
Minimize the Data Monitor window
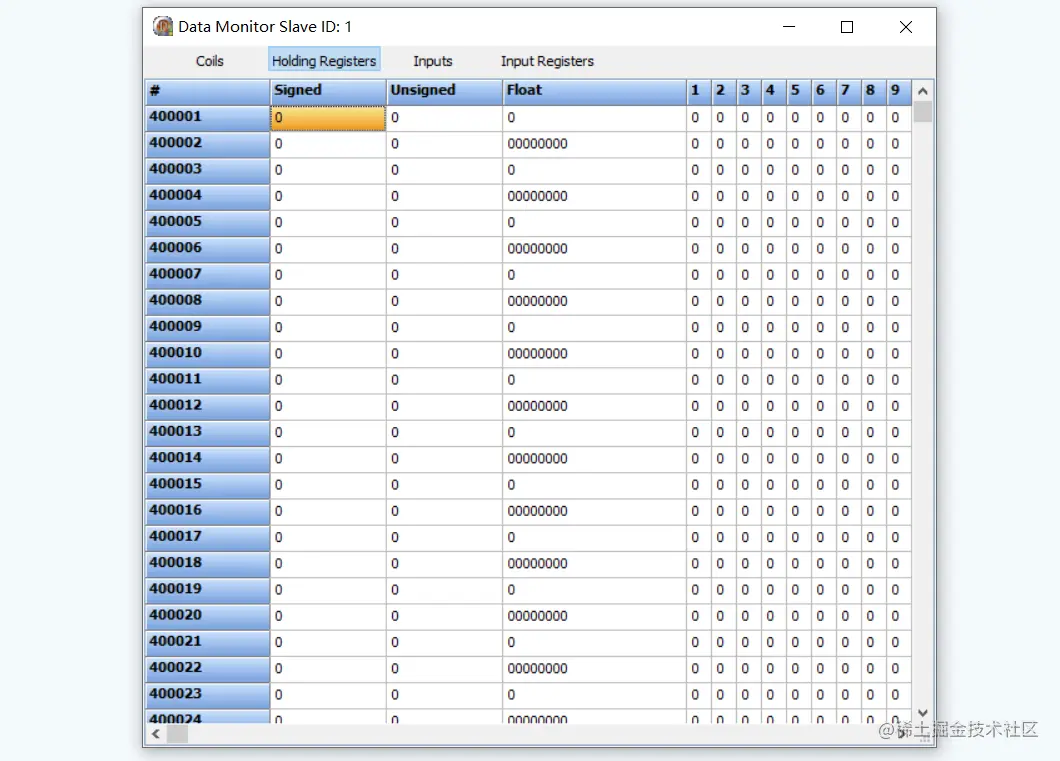789,27
